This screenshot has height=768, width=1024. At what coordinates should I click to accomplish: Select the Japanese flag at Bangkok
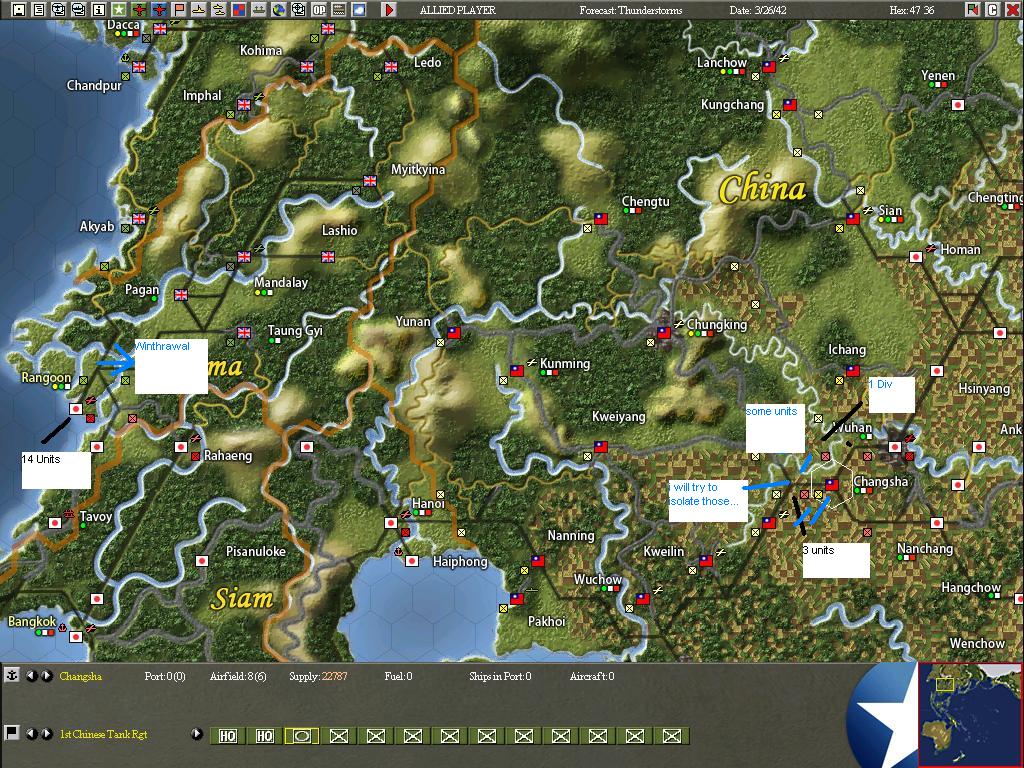pos(76,636)
